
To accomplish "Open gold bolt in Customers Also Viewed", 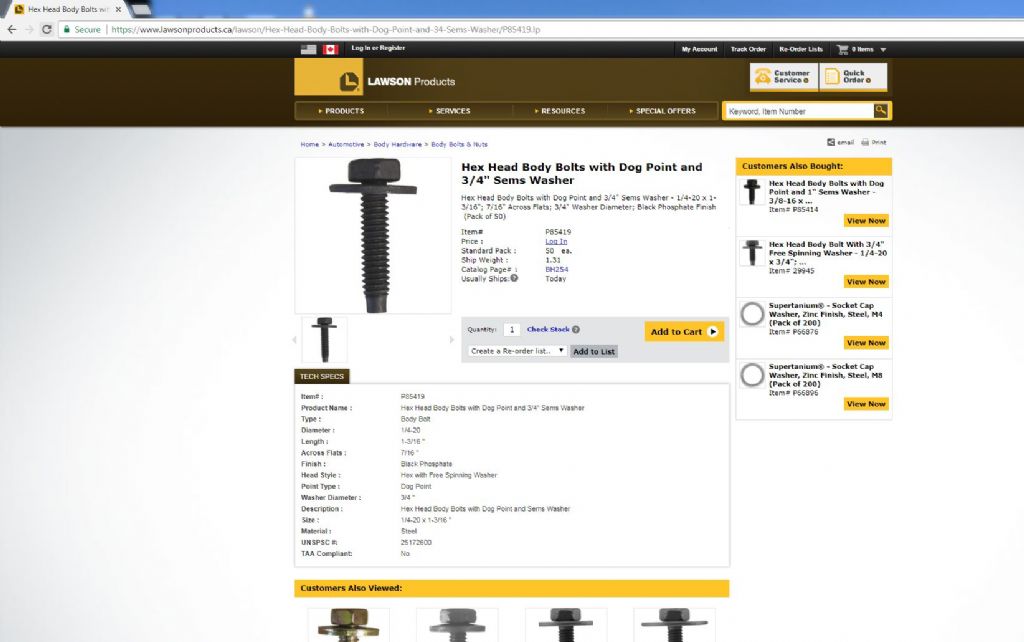I will click(x=349, y=625).
